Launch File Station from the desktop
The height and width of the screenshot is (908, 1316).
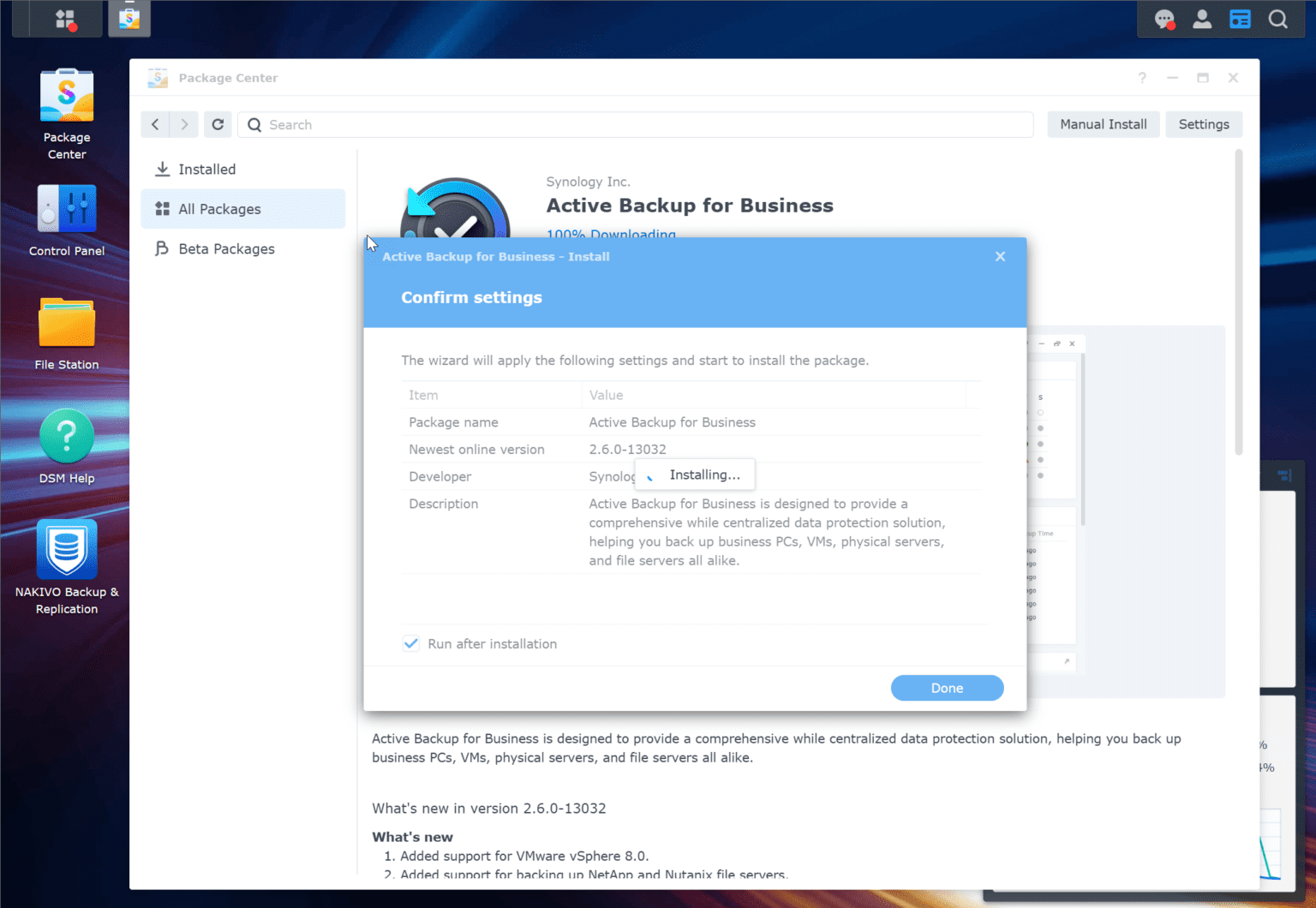[67, 321]
